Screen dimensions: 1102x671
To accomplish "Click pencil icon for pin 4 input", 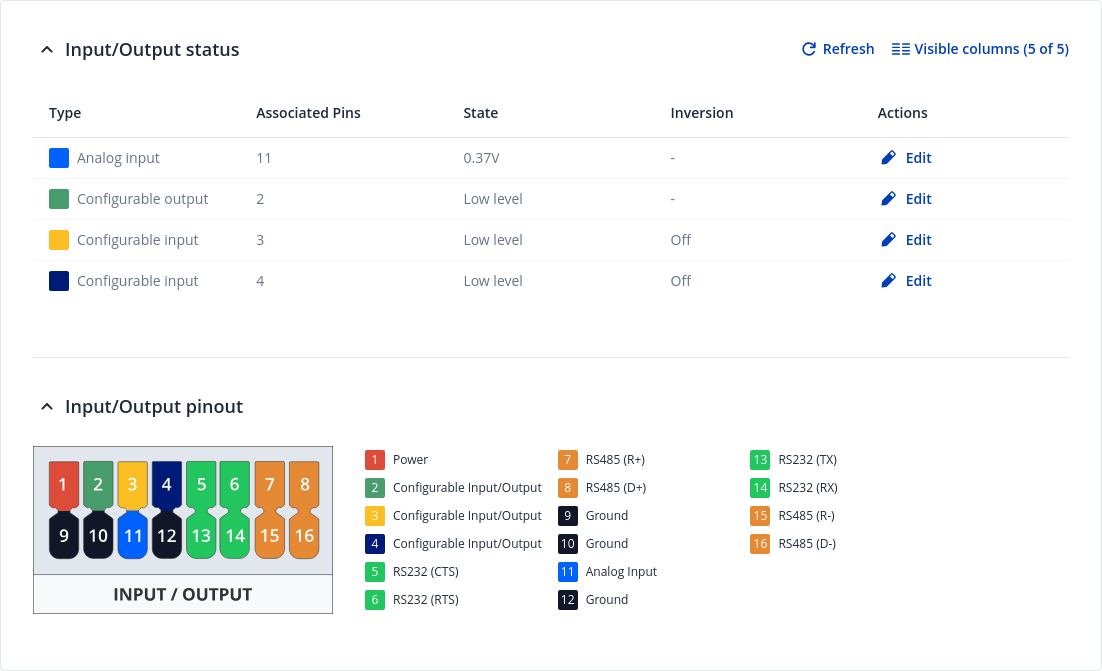I will coord(888,281).
